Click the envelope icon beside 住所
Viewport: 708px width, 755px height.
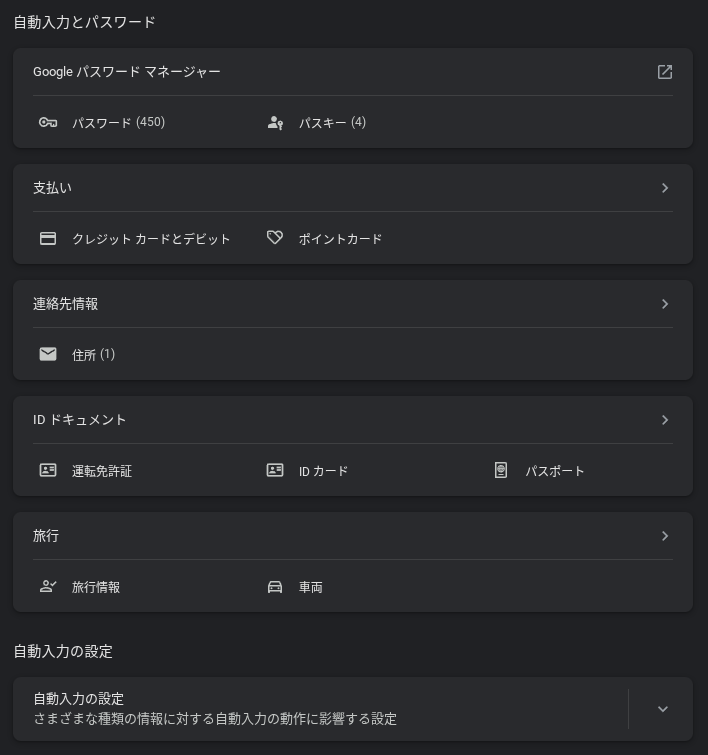48,354
